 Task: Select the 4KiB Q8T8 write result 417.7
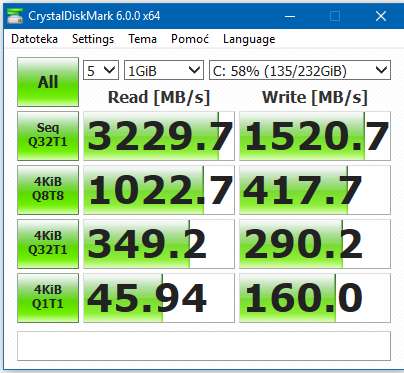pos(315,190)
